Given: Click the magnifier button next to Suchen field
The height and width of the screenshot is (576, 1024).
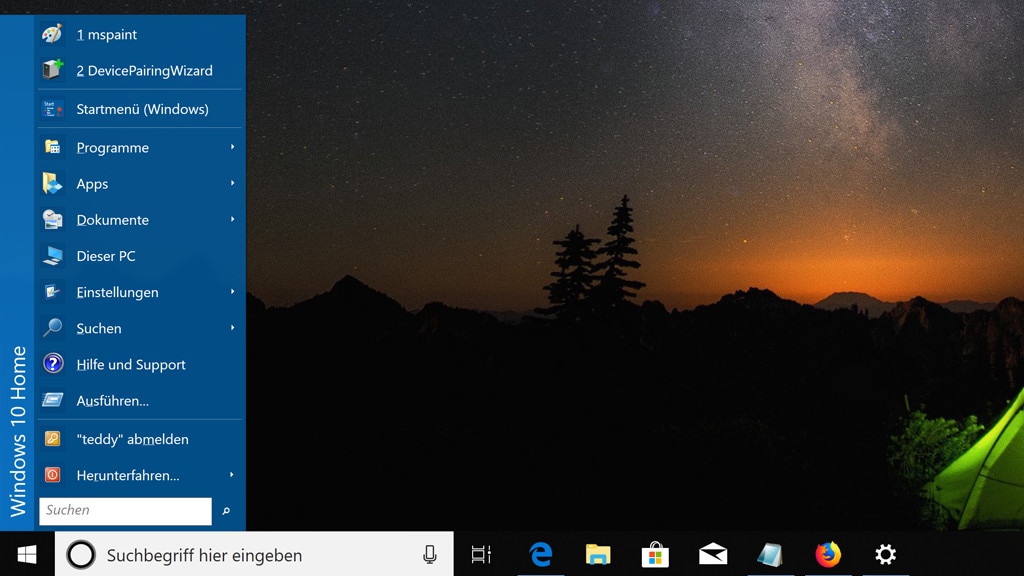Looking at the screenshot, I should click(227, 510).
